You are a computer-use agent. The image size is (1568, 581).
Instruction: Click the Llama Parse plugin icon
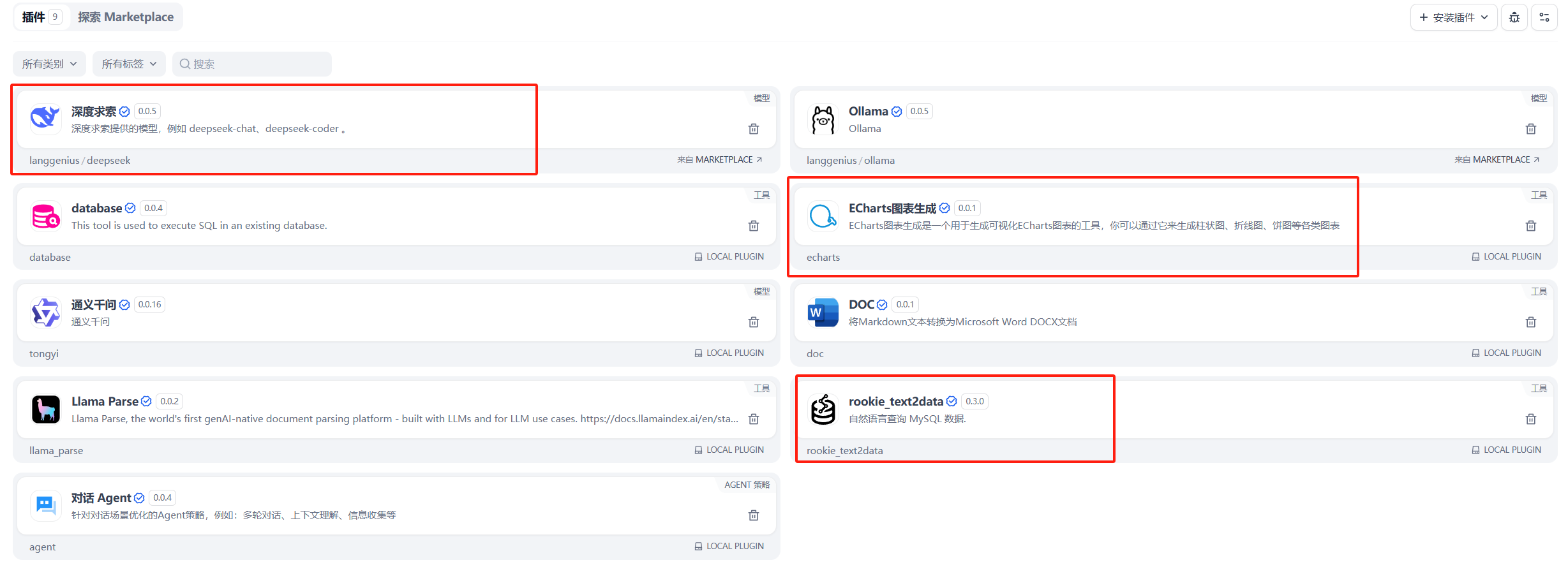(x=45, y=409)
